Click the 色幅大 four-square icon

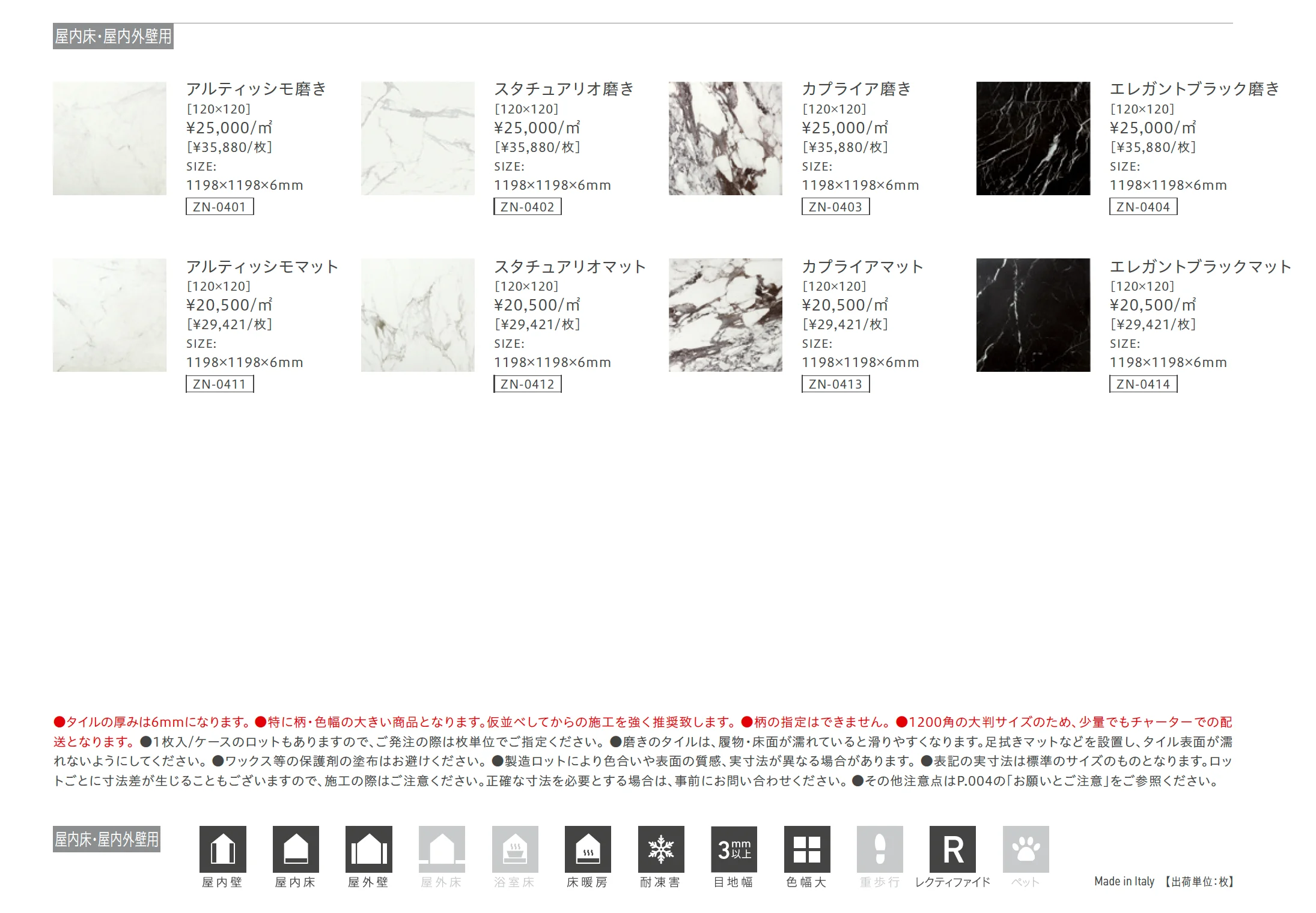pyautogui.click(x=807, y=849)
